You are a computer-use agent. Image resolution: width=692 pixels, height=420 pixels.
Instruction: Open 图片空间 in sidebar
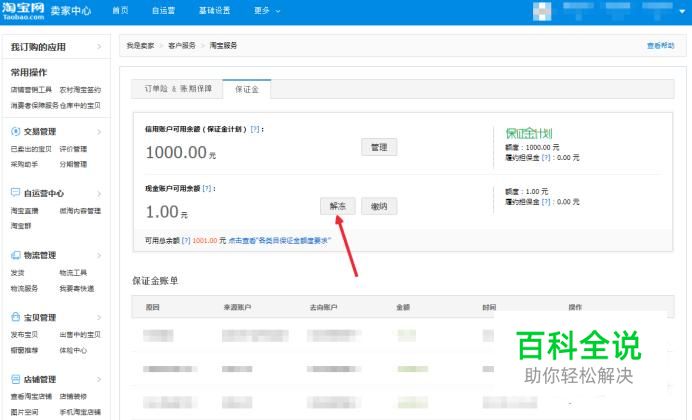click(x=24, y=412)
